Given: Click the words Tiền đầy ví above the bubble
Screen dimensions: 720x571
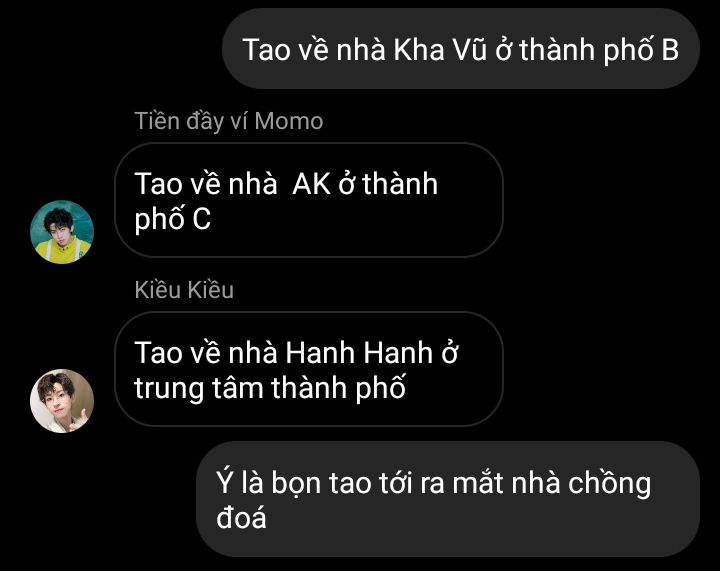Looking at the screenshot, I should click(191, 122).
